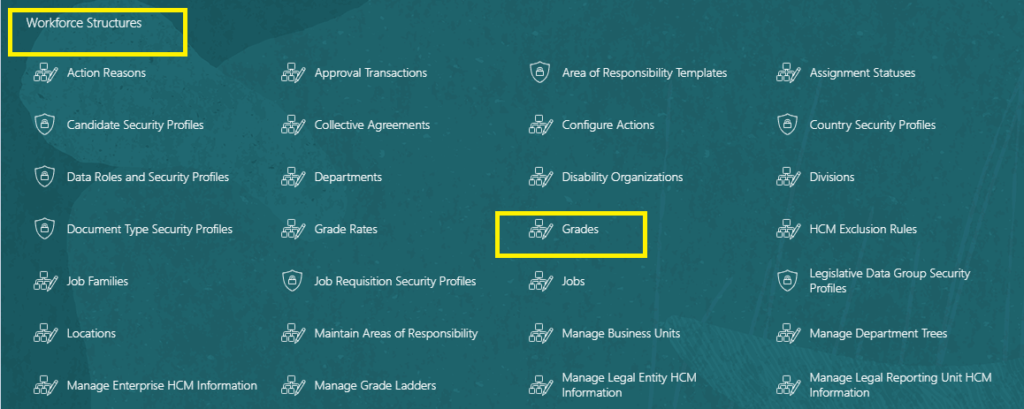Click the Workforce Structures heading
The width and height of the screenshot is (1024, 409).
[84, 23]
